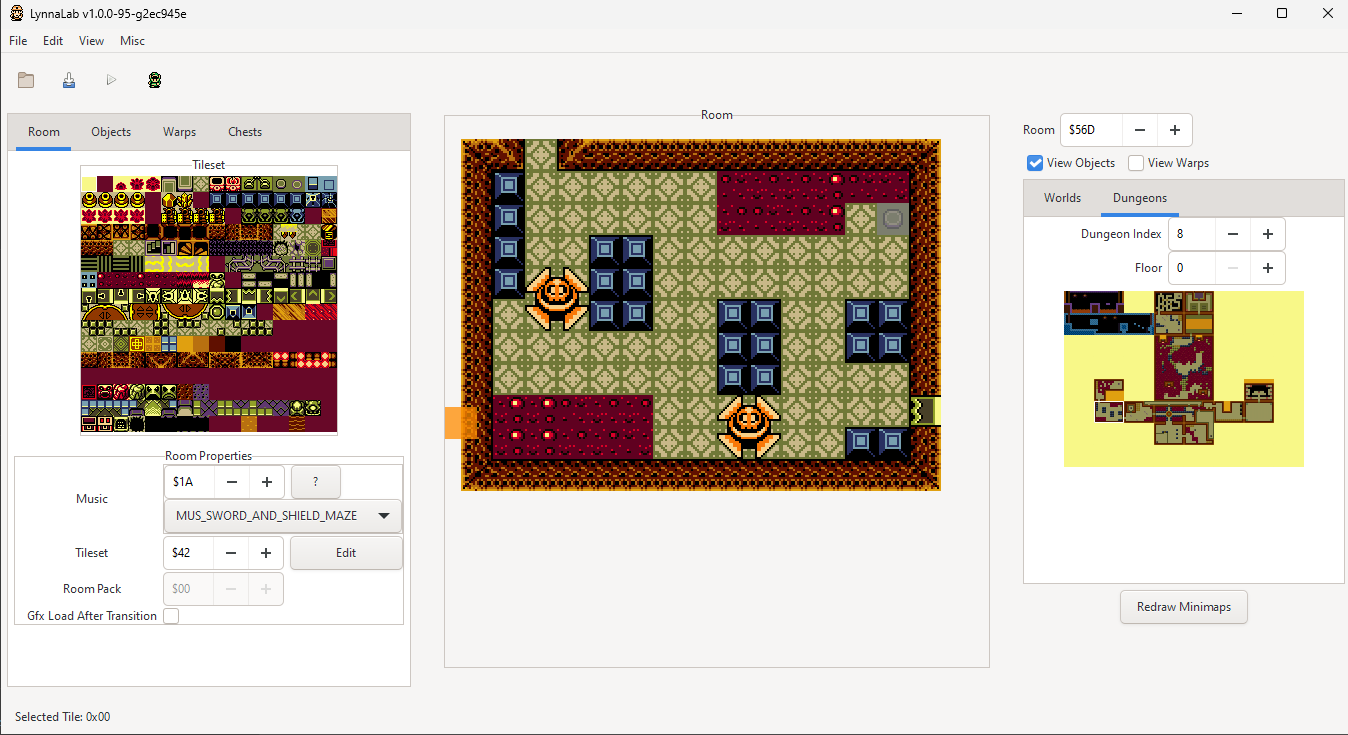The image size is (1348, 735).
Task: Click the yellow door tile on room's right wall
Action: 925,411
